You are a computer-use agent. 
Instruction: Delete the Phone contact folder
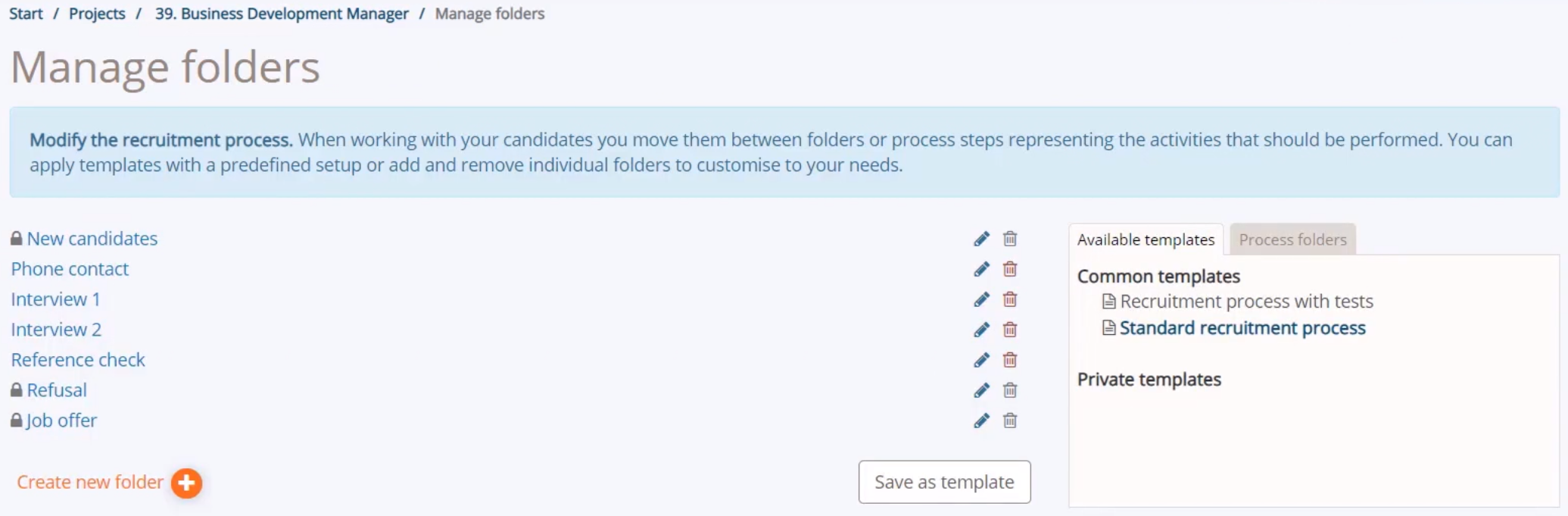point(1010,269)
